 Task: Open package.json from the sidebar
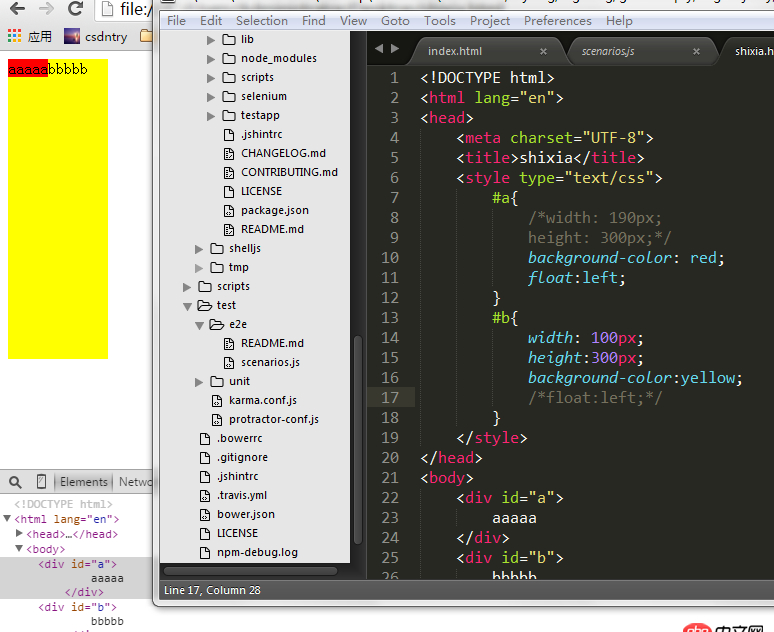pos(274,210)
